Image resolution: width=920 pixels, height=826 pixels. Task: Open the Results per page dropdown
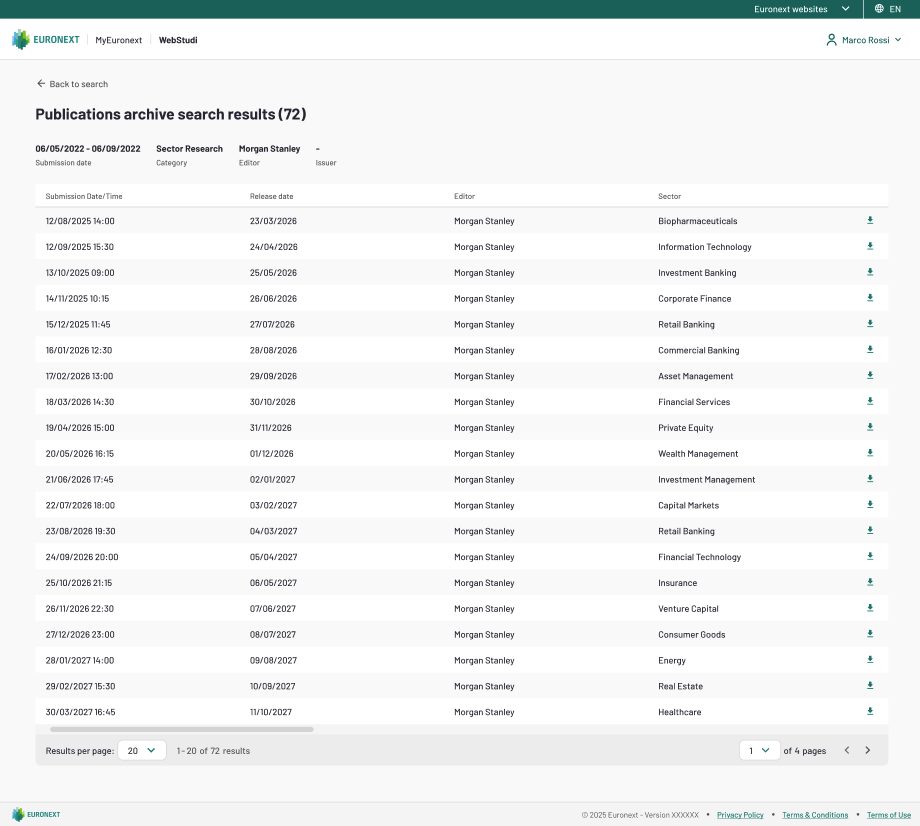coord(142,750)
